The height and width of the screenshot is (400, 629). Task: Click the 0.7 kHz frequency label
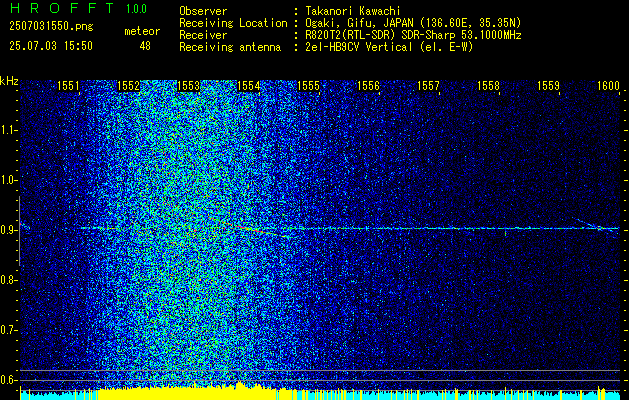tap(8, 330)
